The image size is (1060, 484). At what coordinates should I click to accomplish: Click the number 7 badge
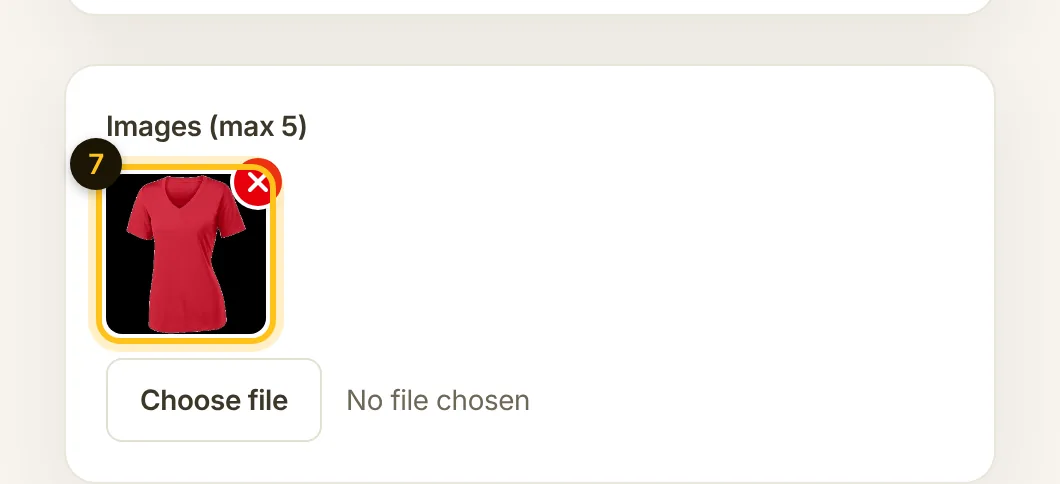[96, 164]
